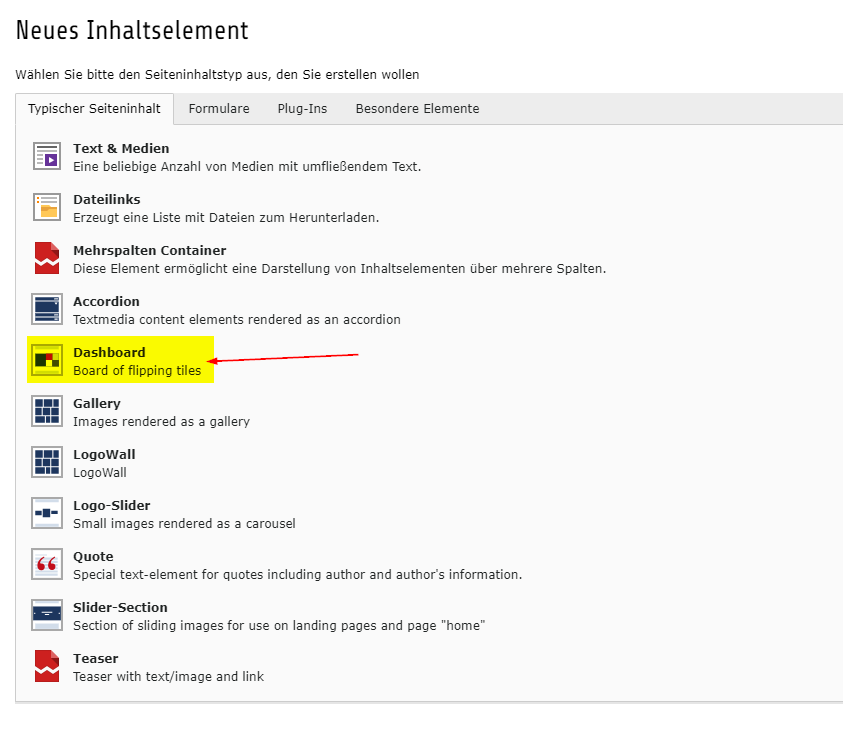The width and height of the screenshot is (843, 751).
Task: Click the Quote quotation marks icon
Action: tap(47, 565)
